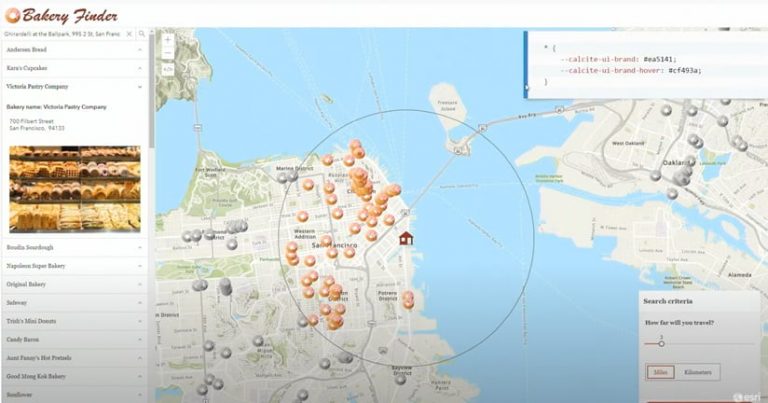Click the Victoria Pastry bakery photo
The image size is (768, 403).
click(75, 189)
